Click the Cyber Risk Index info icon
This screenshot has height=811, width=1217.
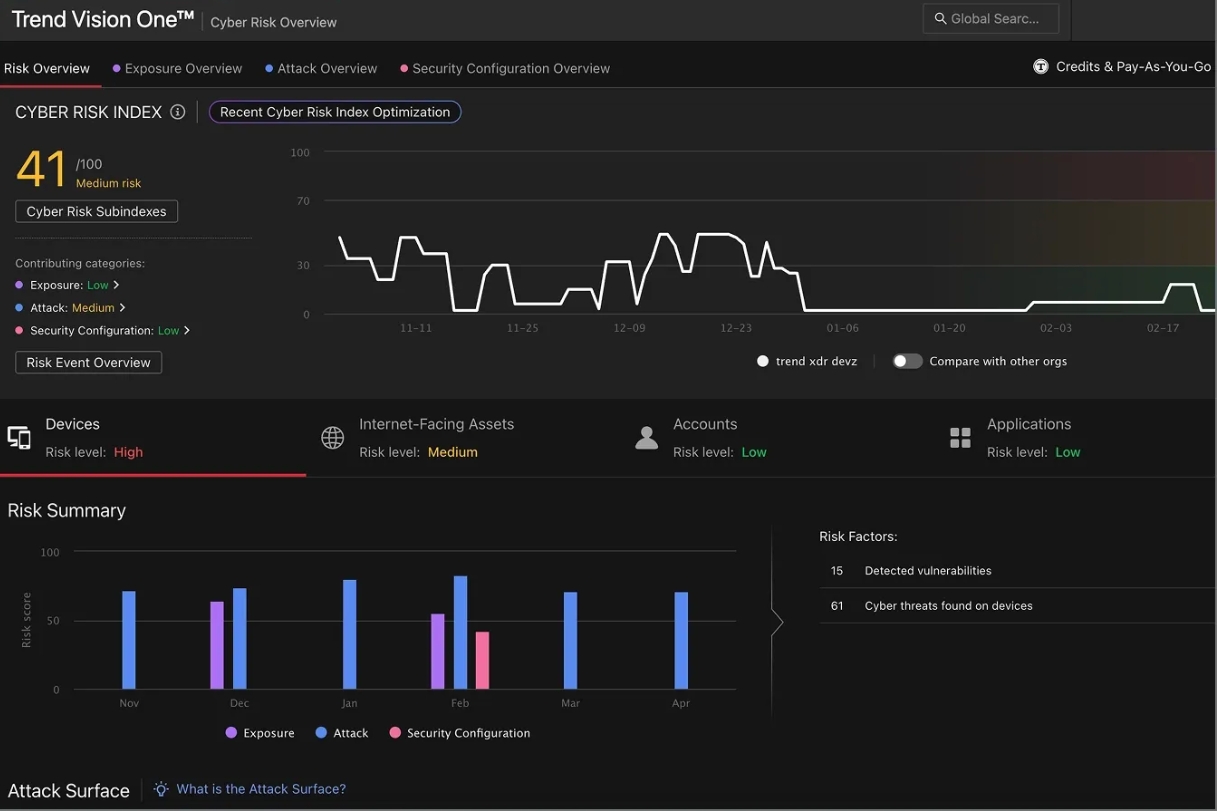tap(178, 112)
